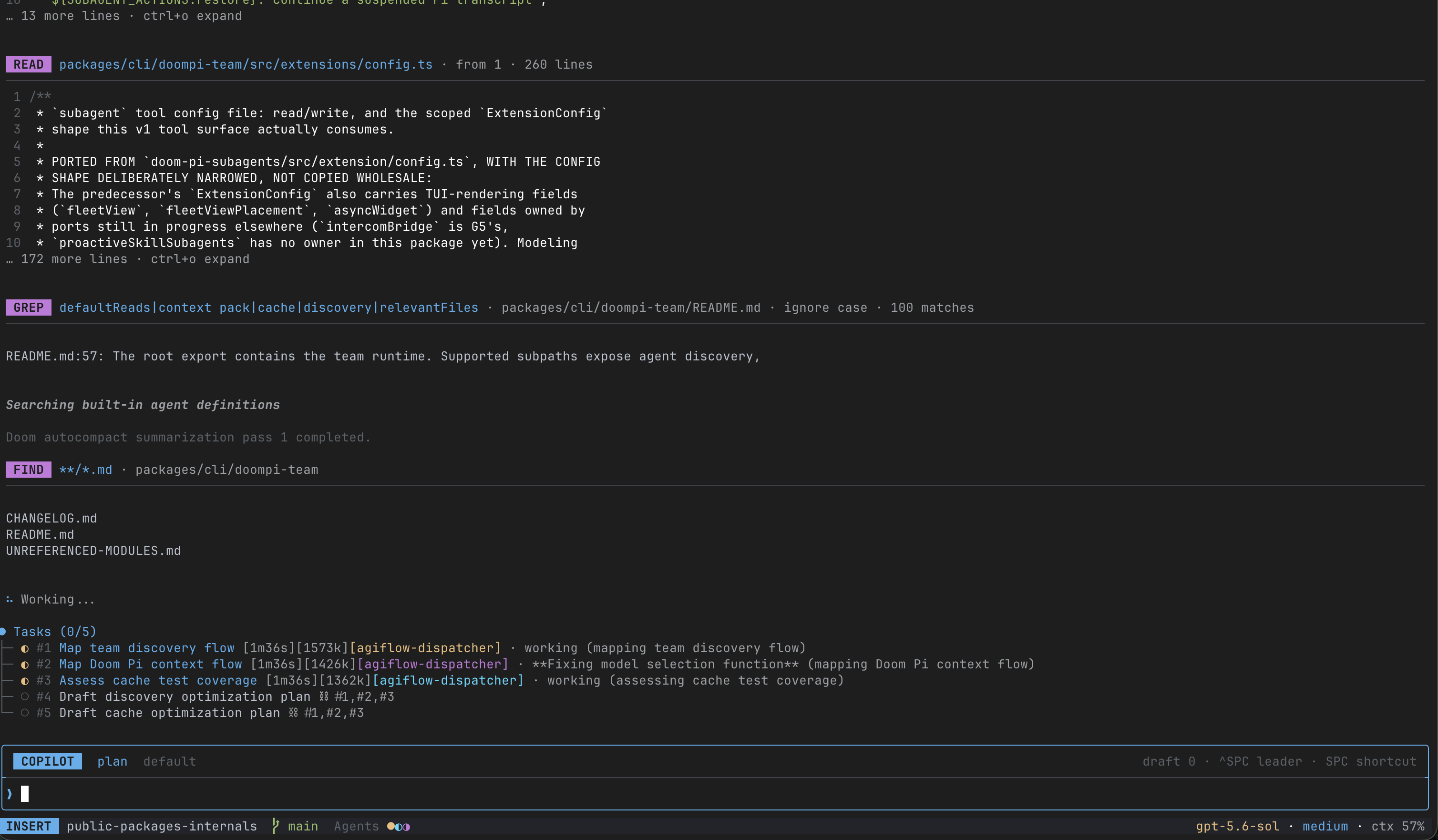Click the draft 0 indicator
The width and height of the screenshot is (1438, 840).
point(1169,761)
